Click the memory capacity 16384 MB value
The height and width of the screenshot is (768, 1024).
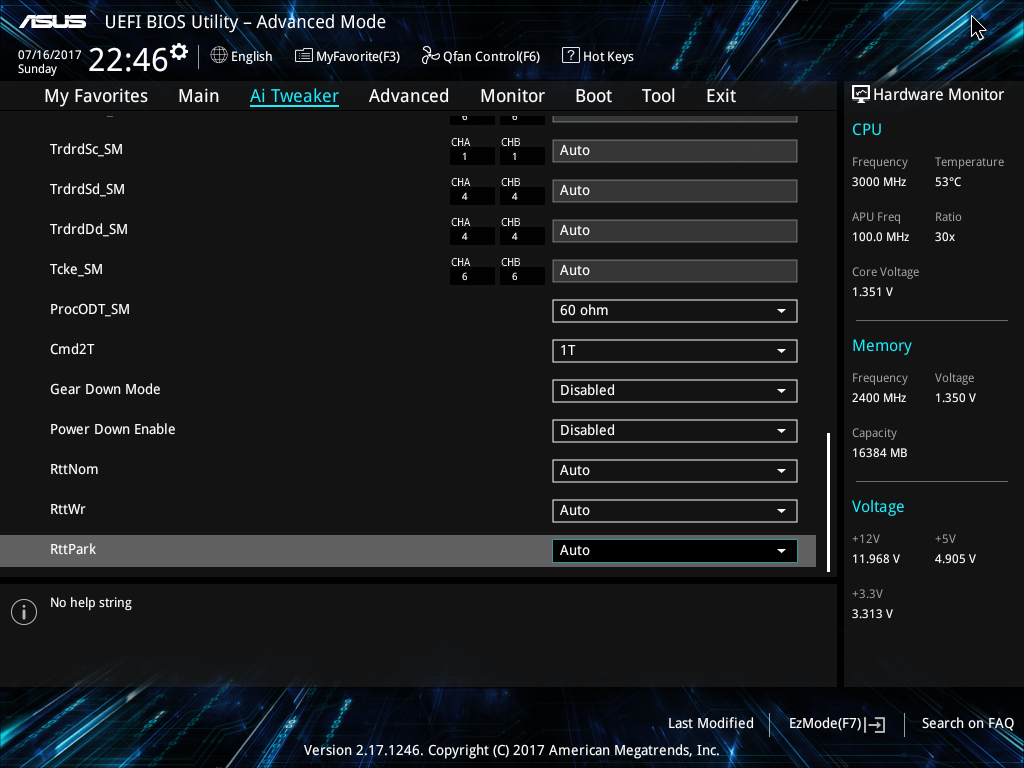[880, 453]
